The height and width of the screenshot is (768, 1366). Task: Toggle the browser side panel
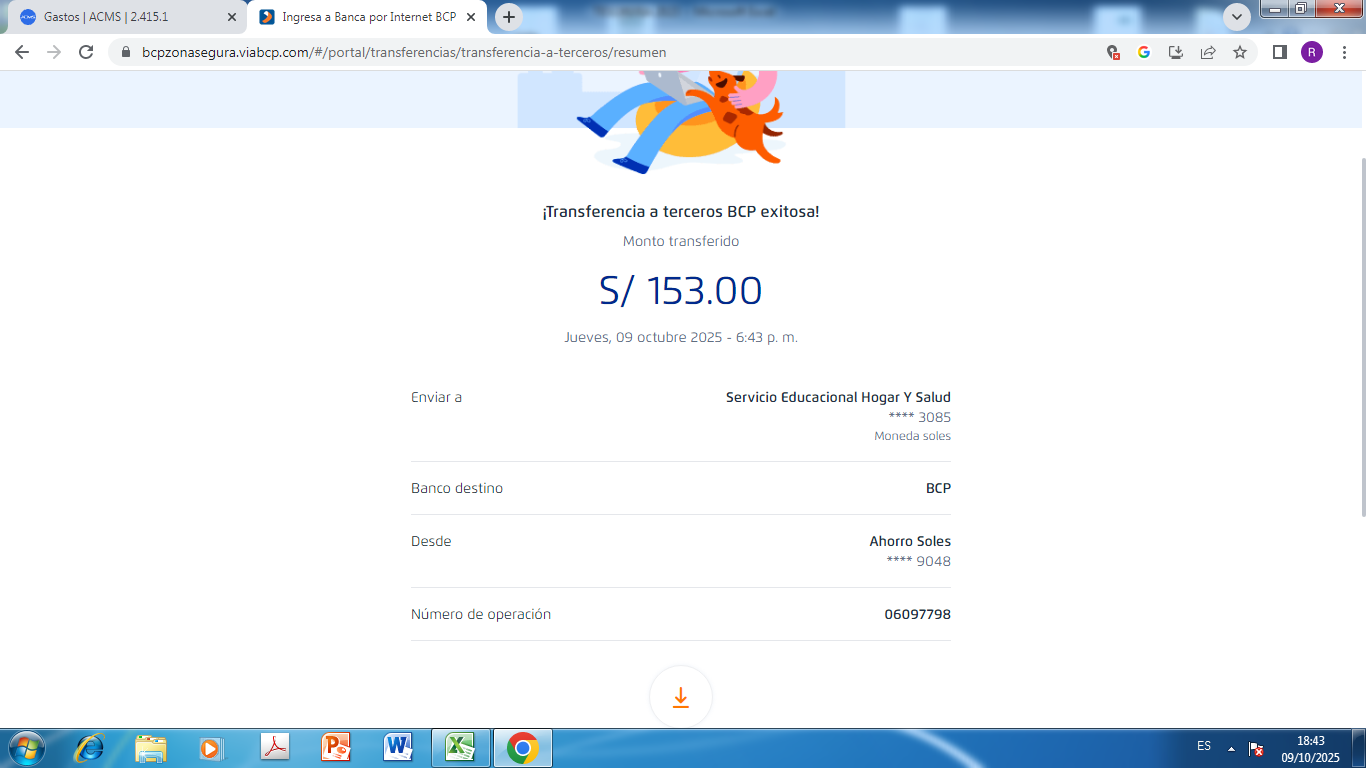coord(1279,52)
